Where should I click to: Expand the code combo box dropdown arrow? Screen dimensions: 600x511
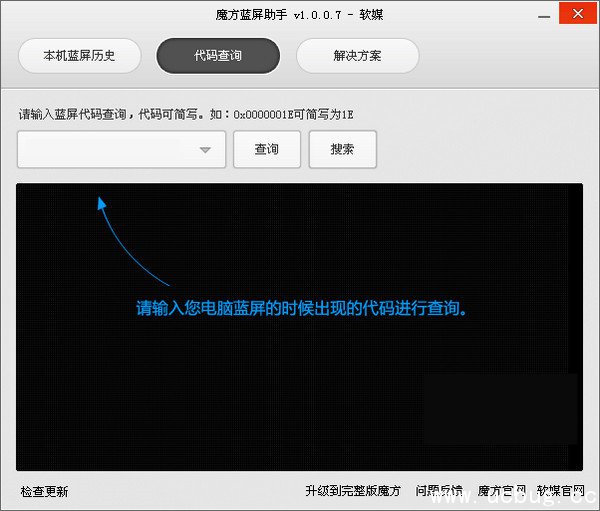tap(205, 150)
